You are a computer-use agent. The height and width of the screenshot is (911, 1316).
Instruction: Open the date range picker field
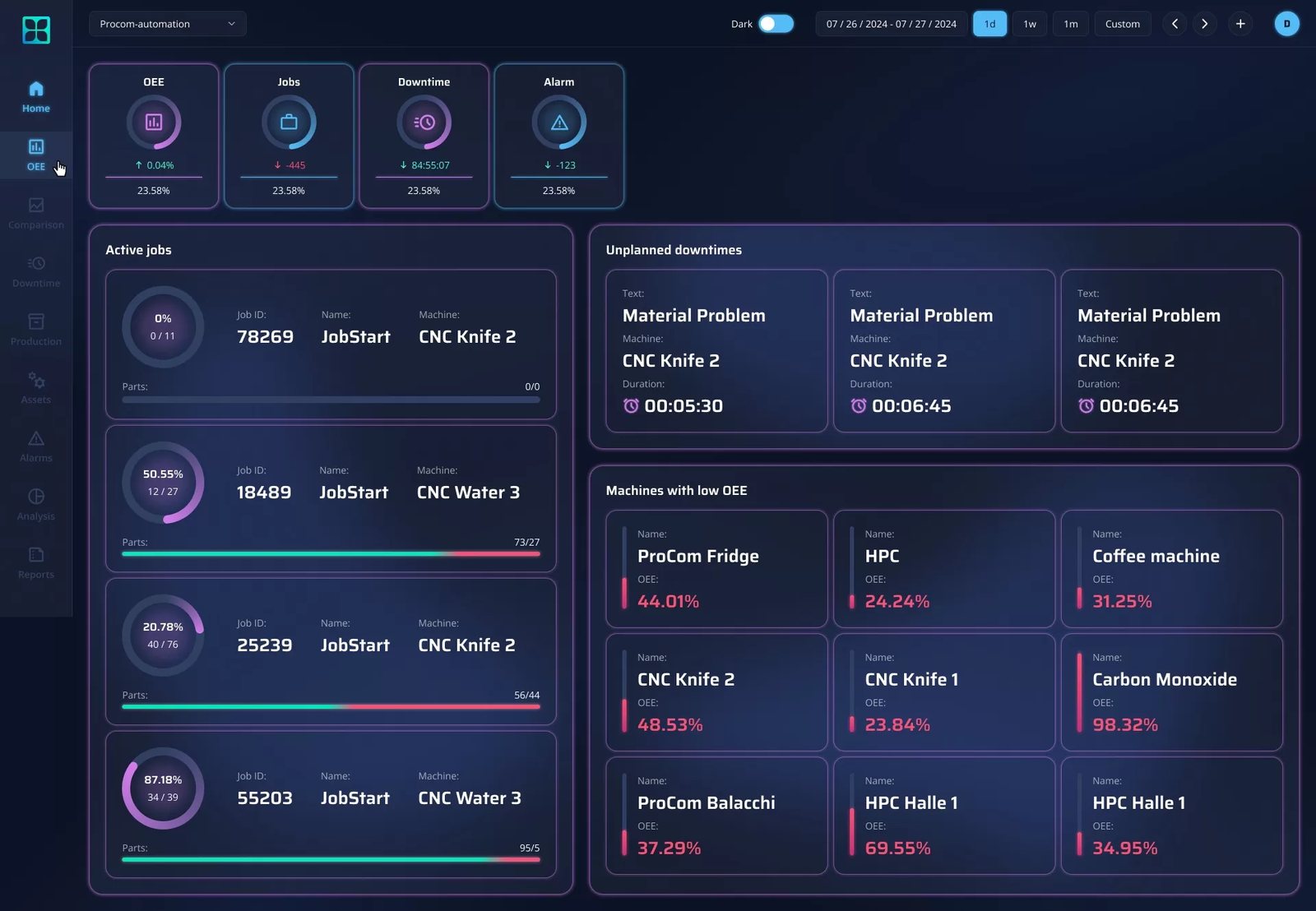pos(892,24)
